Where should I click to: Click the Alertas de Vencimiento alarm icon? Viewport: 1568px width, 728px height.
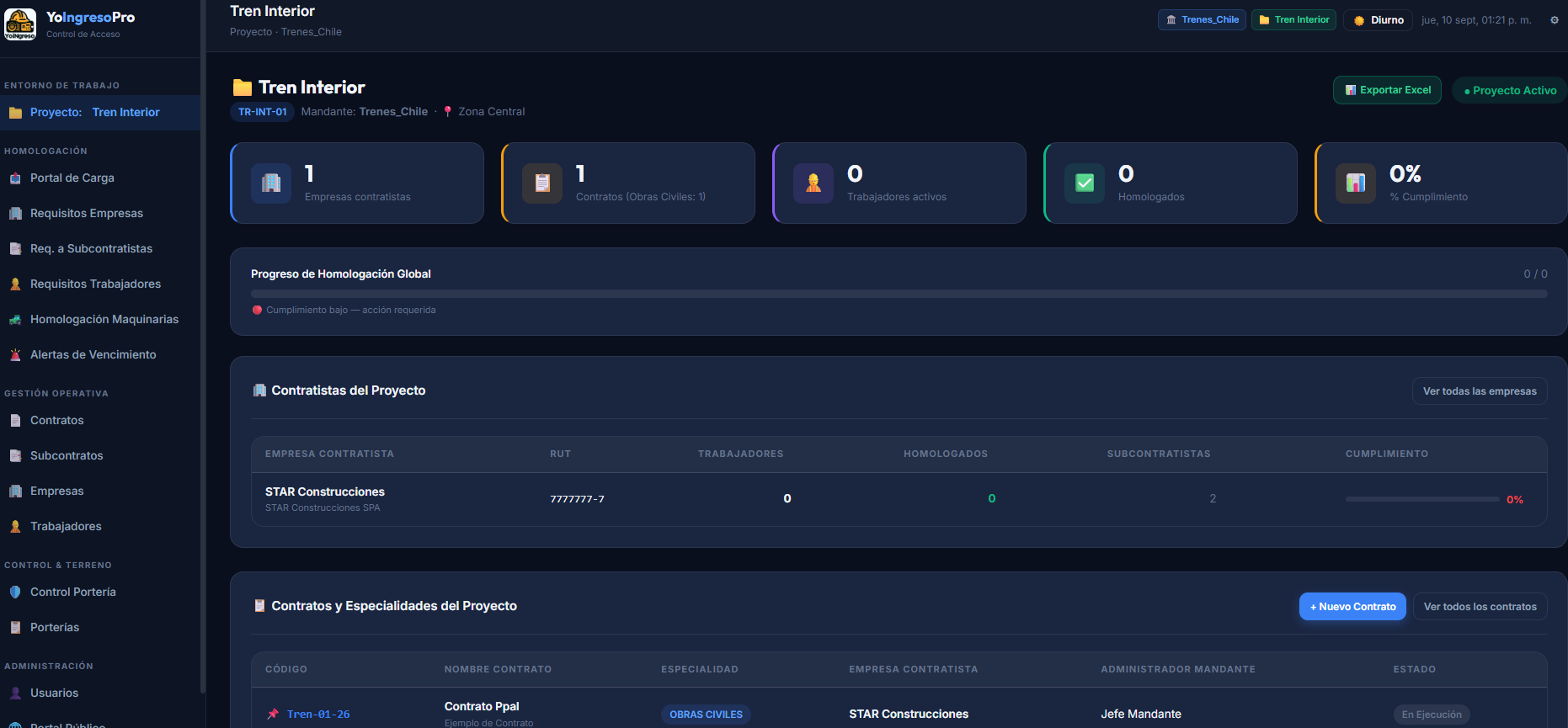click(15, 355)
